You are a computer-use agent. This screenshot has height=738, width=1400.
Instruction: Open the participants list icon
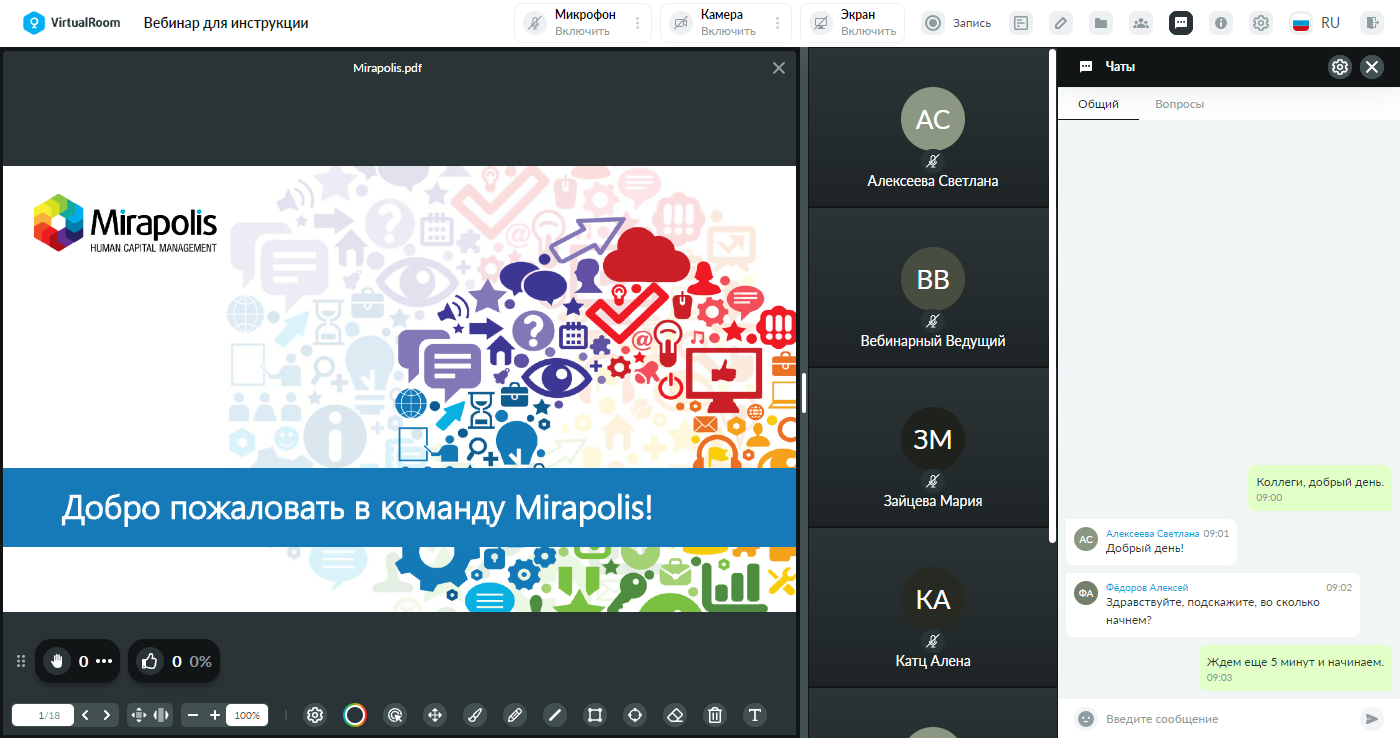pos(1141,23)
